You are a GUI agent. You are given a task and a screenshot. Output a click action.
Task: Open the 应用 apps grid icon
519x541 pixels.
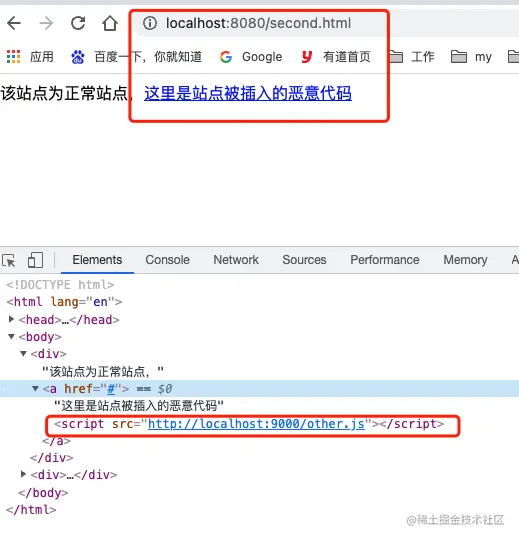pyautogui.click(x=13, y=57)
